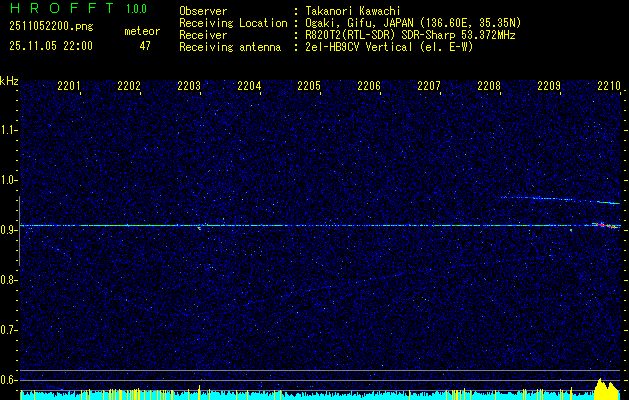Click the Receiving antenna label
This screenshot has width=629, height=400.
230,47
